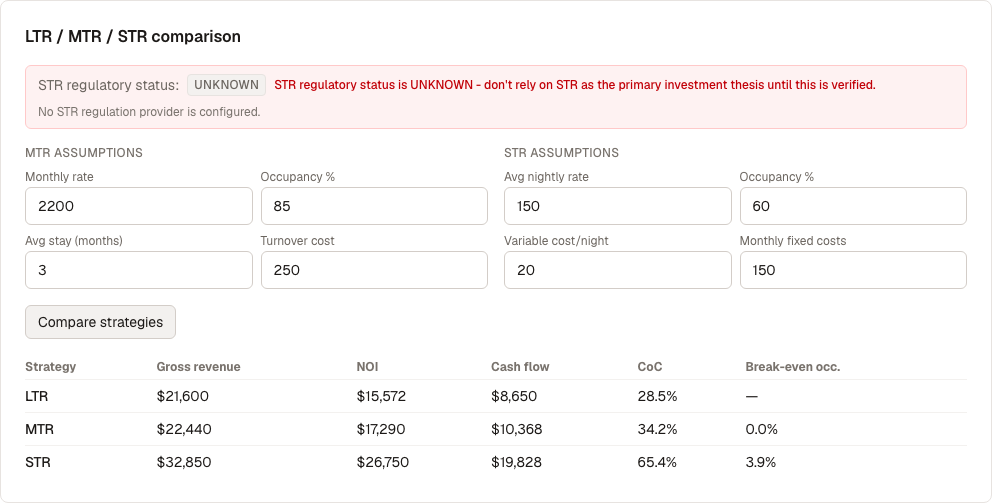Screen dimensions: 992x503
Task: Click the LTR CoC value 28.5%
Action: pos(657,397)
